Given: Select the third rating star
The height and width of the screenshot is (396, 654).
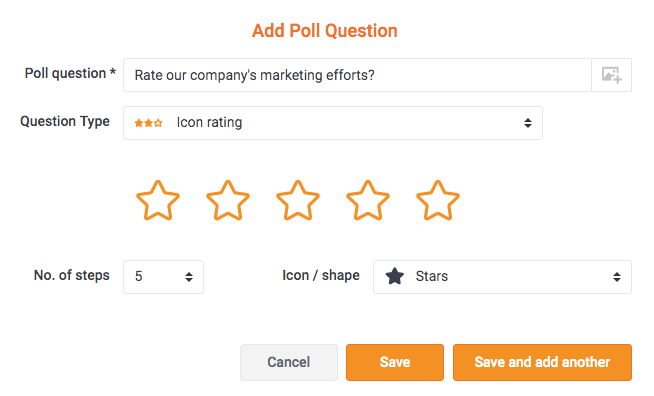Looking at the screenshot, I should click(x=298, y=201).
